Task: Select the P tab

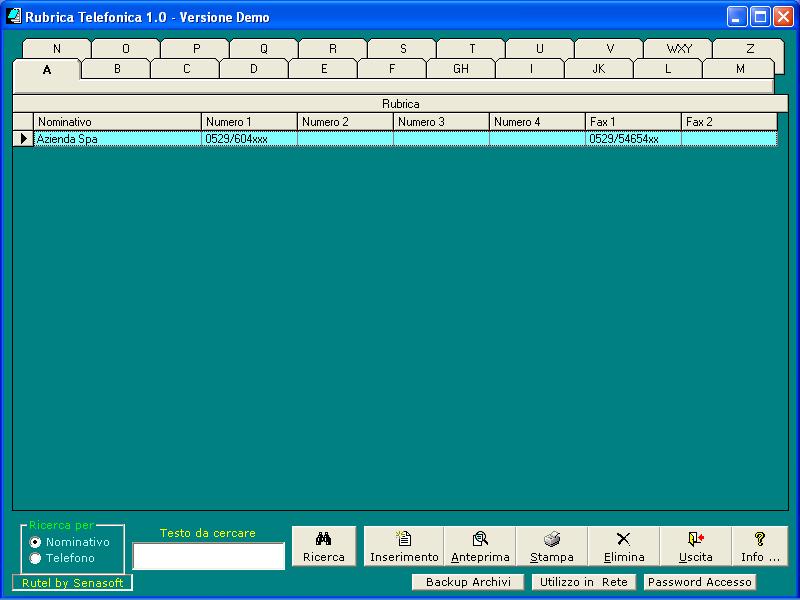Action: click(196, 48)
